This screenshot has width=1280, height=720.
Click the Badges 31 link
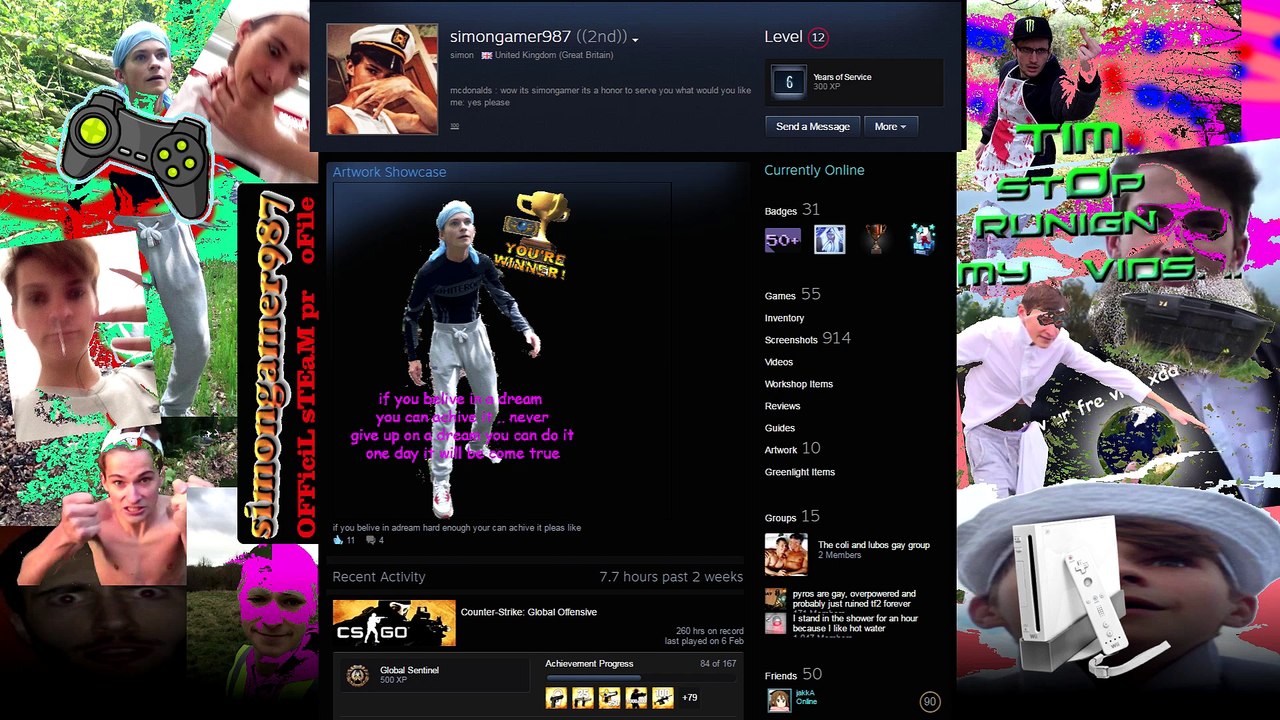792,210
